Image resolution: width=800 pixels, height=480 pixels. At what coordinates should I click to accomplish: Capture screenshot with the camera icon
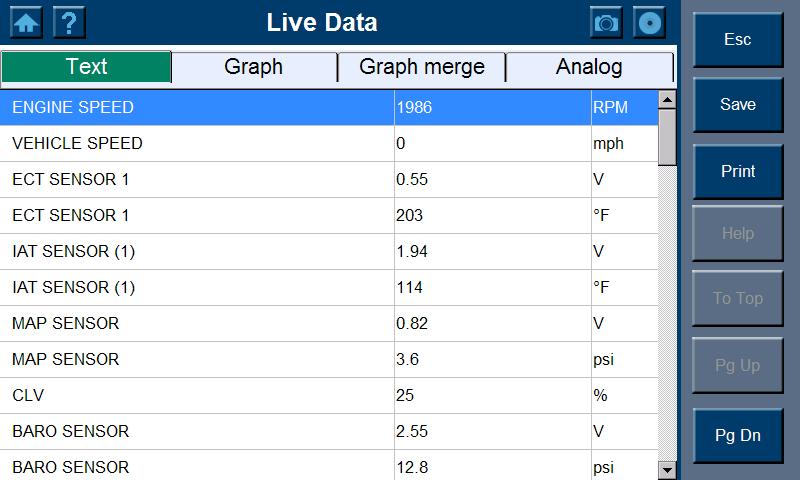[606, 22]
